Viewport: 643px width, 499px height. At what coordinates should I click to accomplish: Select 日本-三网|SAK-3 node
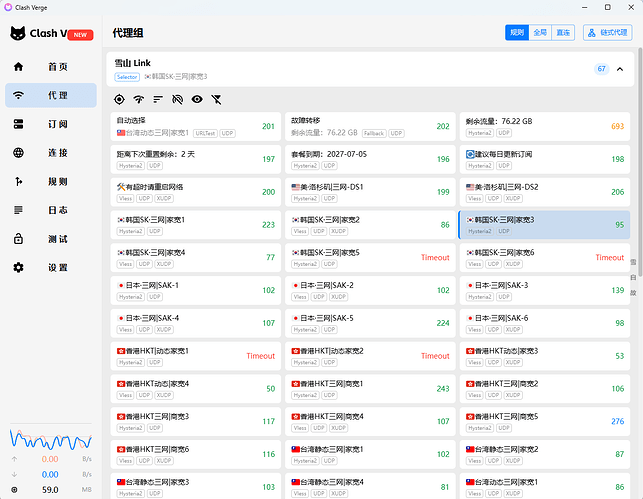545,290
